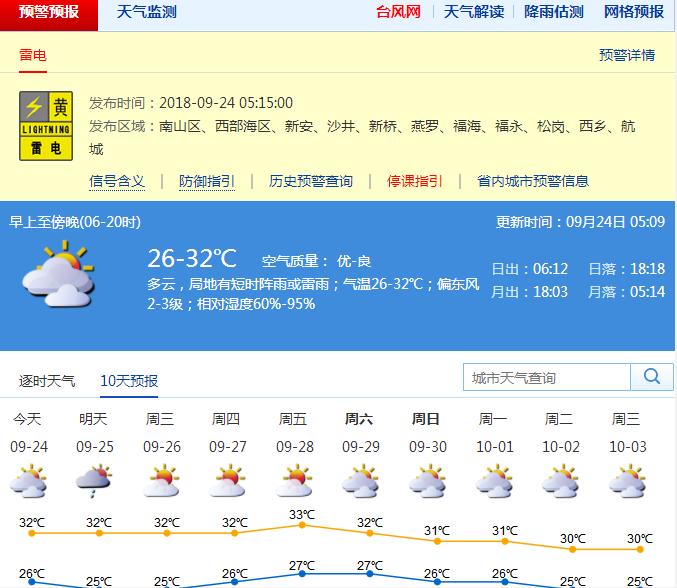Click the yellow lightning warning icon

(46, 126)
